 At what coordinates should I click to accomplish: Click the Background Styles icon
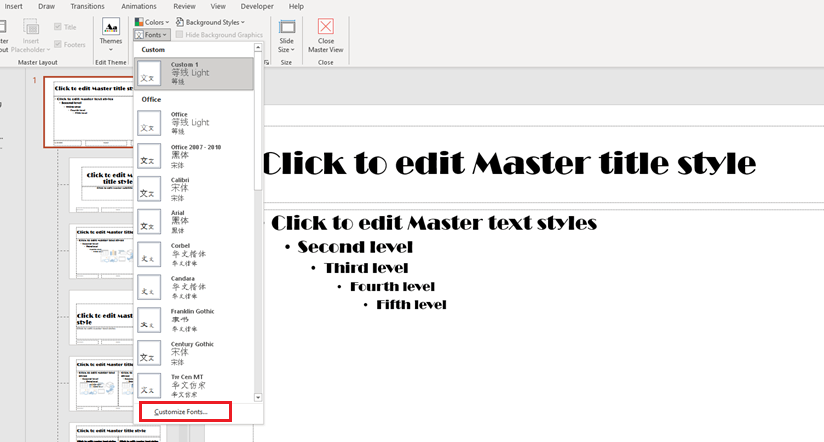pyautogui.click(x=180, y=22)
